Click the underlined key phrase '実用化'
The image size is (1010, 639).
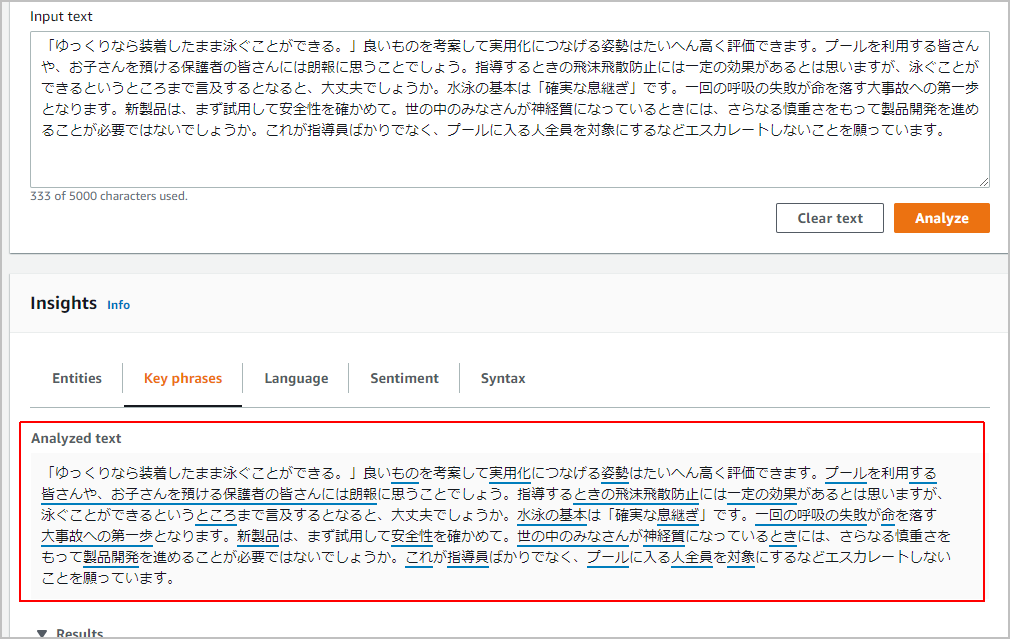click(510, 473)
